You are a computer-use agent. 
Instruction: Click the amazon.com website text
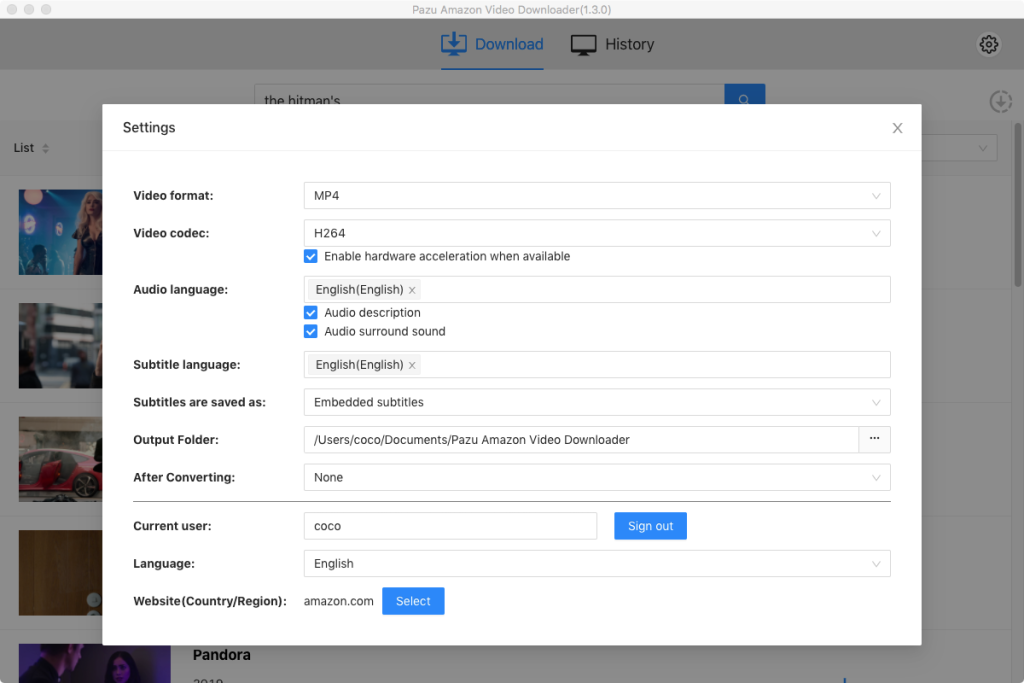(x=338, y=601)
